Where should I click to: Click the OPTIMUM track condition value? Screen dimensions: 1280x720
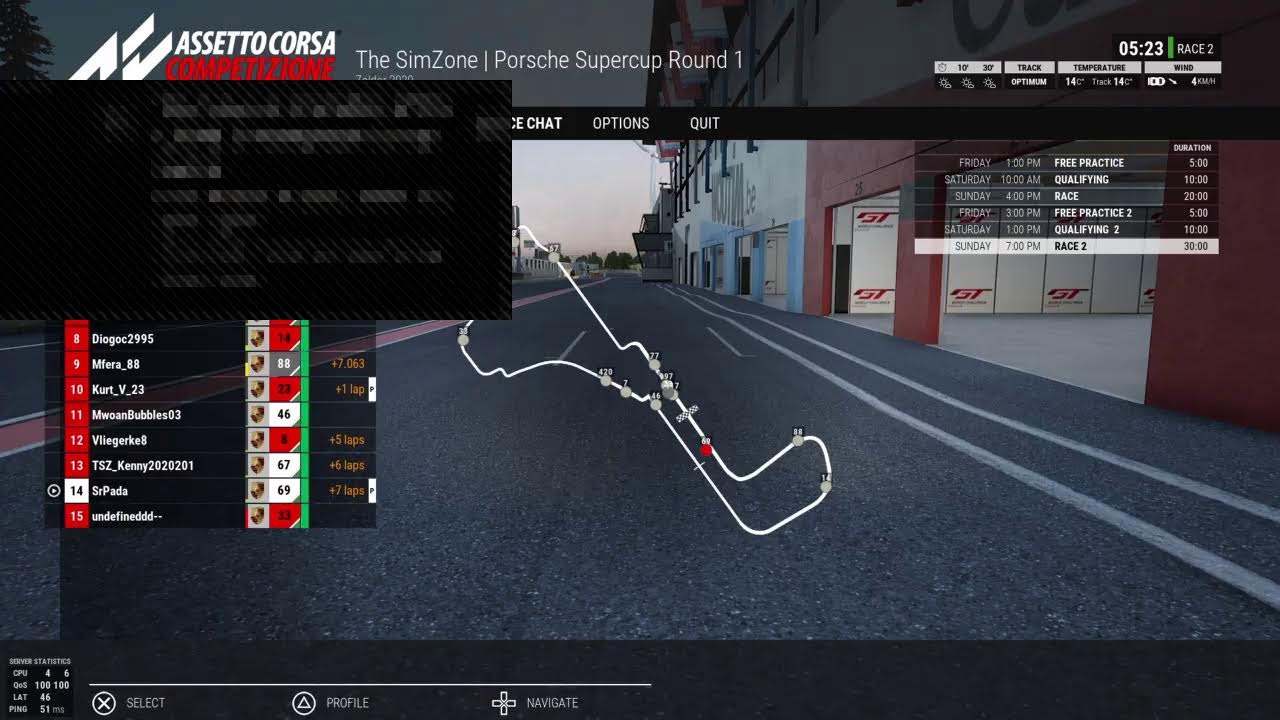point(1029,82)
